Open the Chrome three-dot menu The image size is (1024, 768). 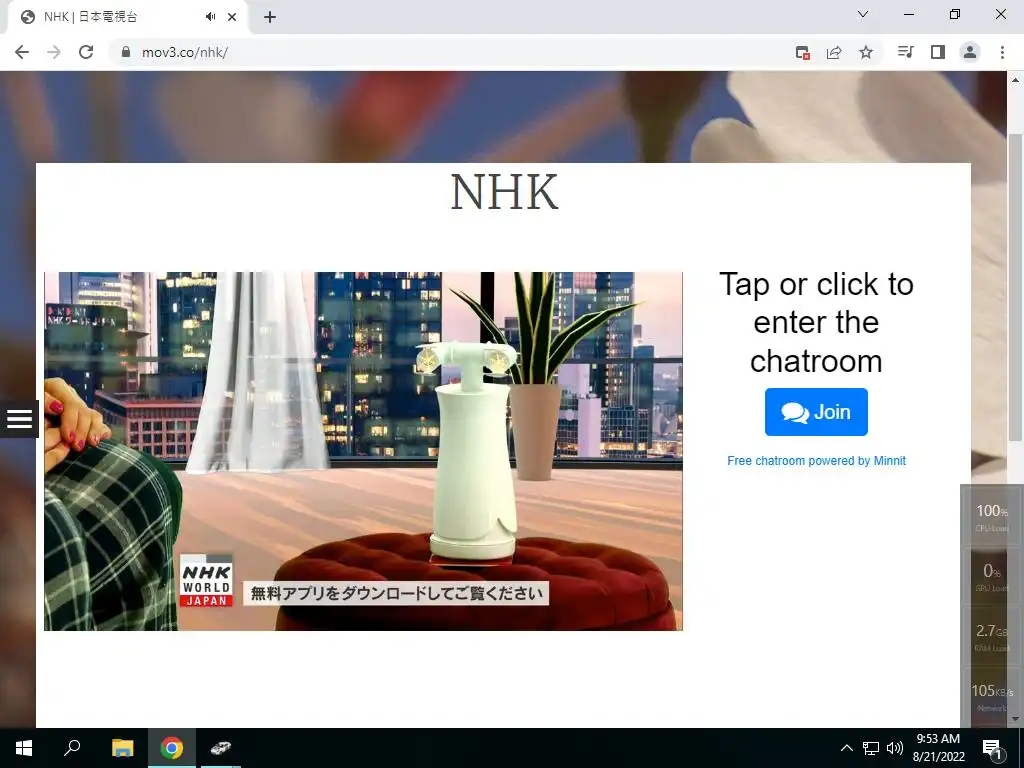(1002, 52)
